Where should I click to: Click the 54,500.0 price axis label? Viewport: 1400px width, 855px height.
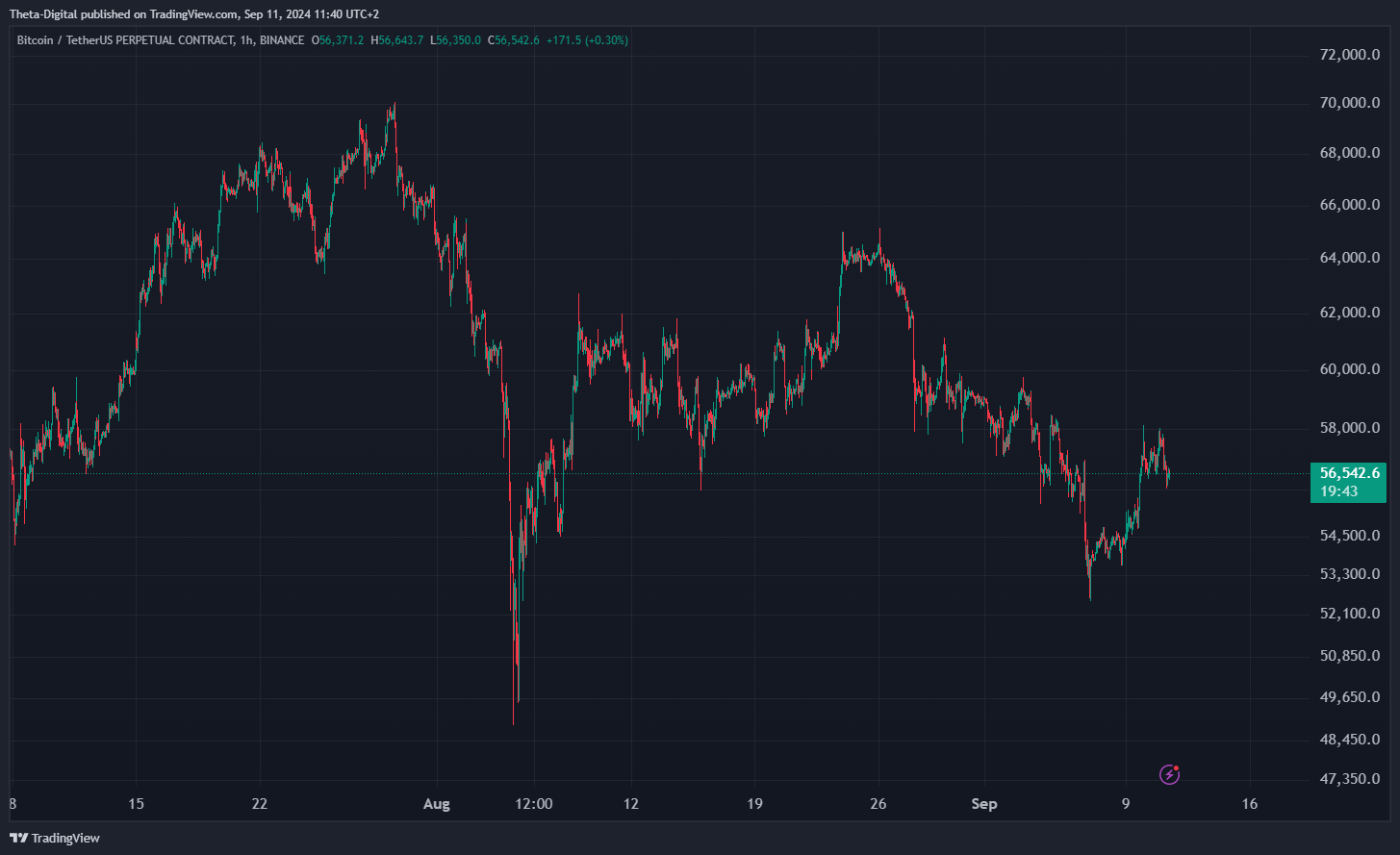point(1350,535)
